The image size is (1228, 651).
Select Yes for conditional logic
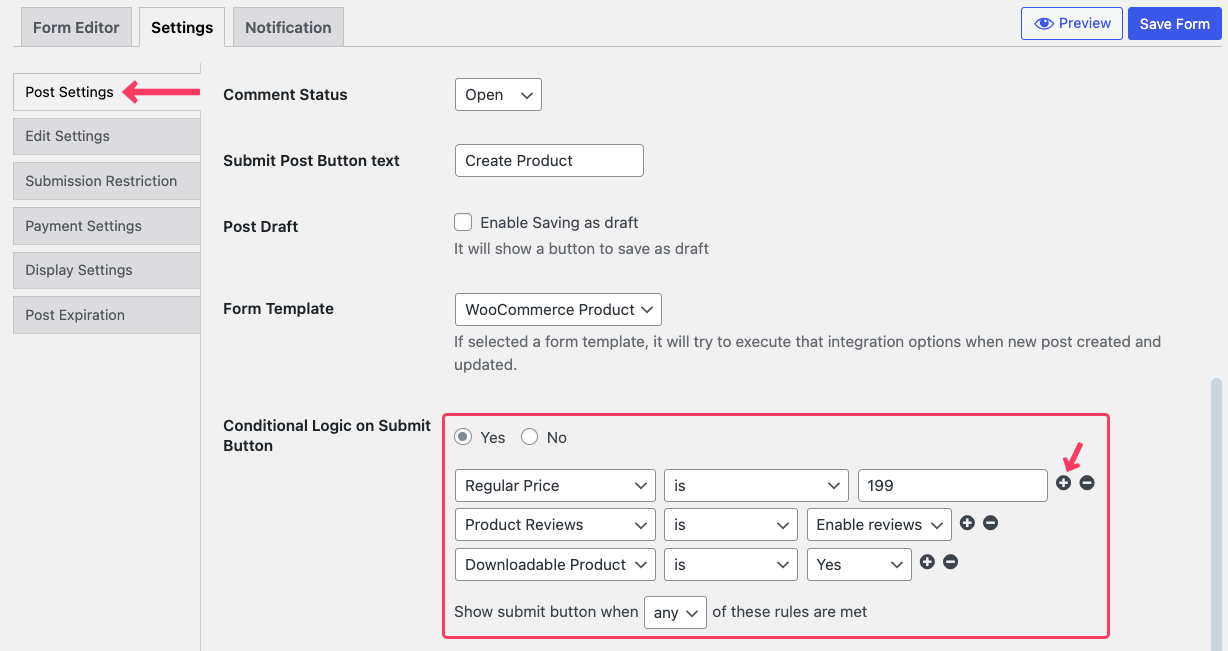pyautogui.click(x=463, y=437)
